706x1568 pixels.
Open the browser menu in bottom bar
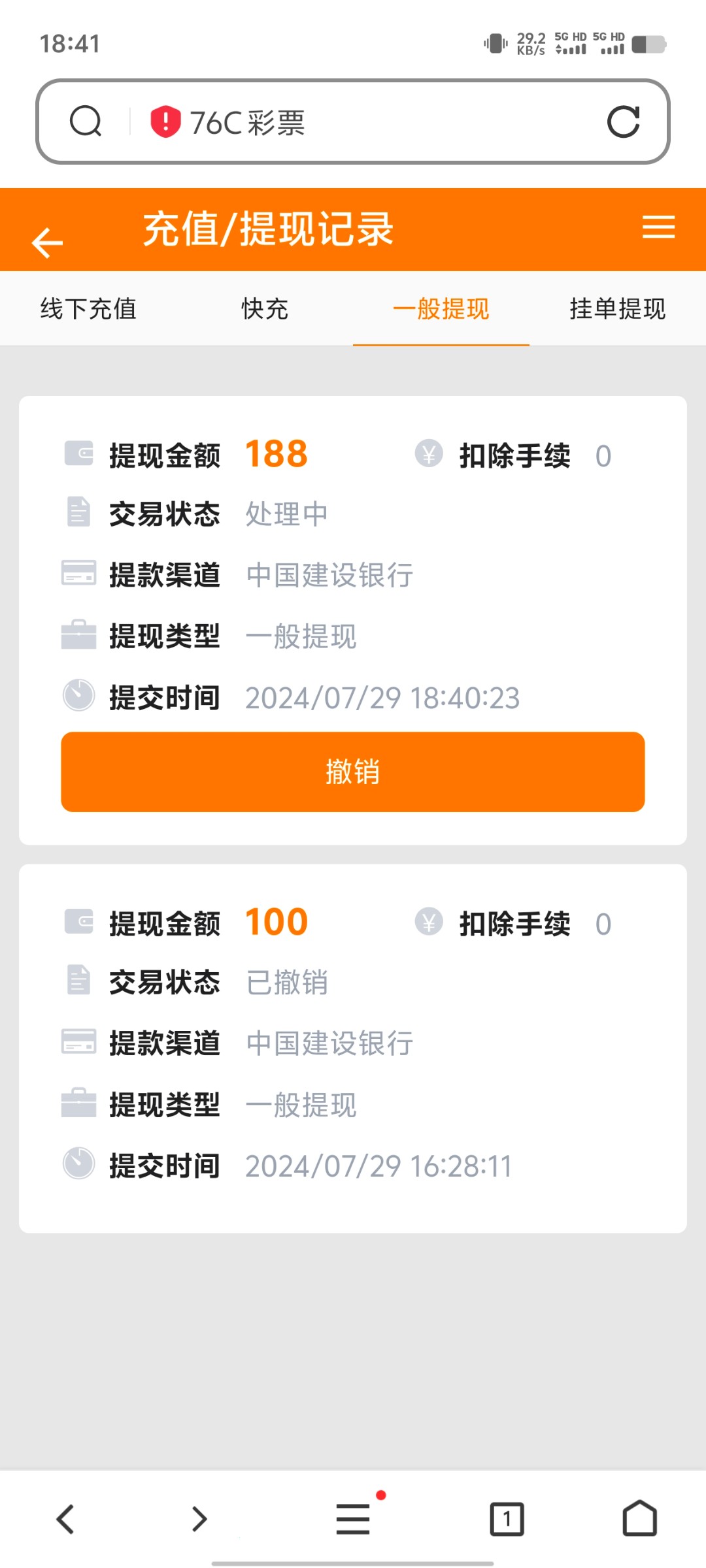353,1518
